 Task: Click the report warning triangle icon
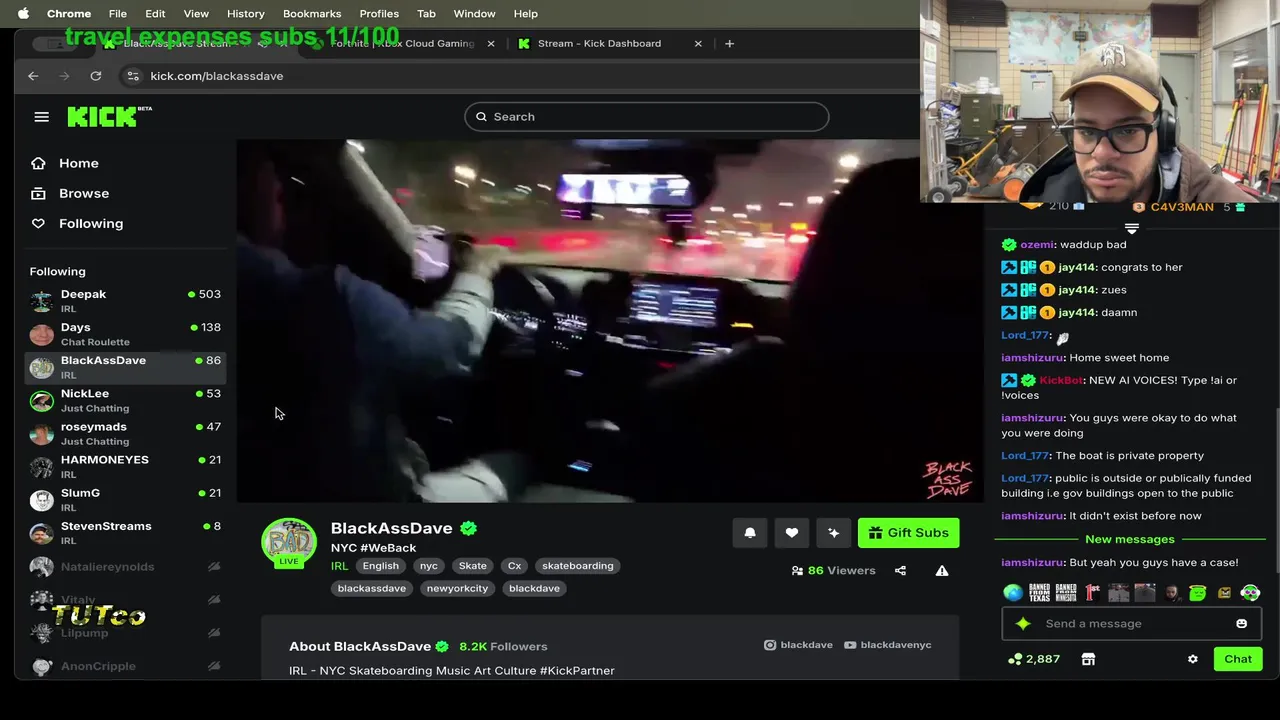(942, 570)
